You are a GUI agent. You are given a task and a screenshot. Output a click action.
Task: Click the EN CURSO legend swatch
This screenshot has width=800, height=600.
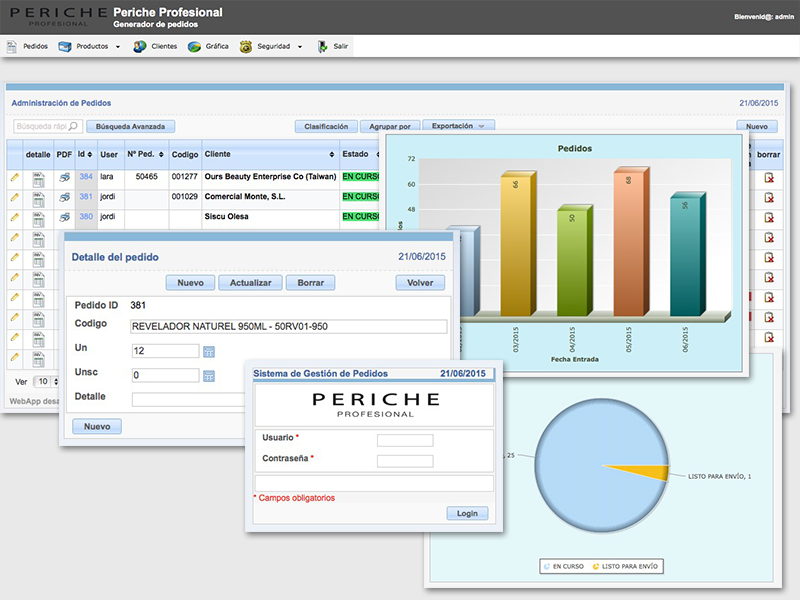point(547,566)
